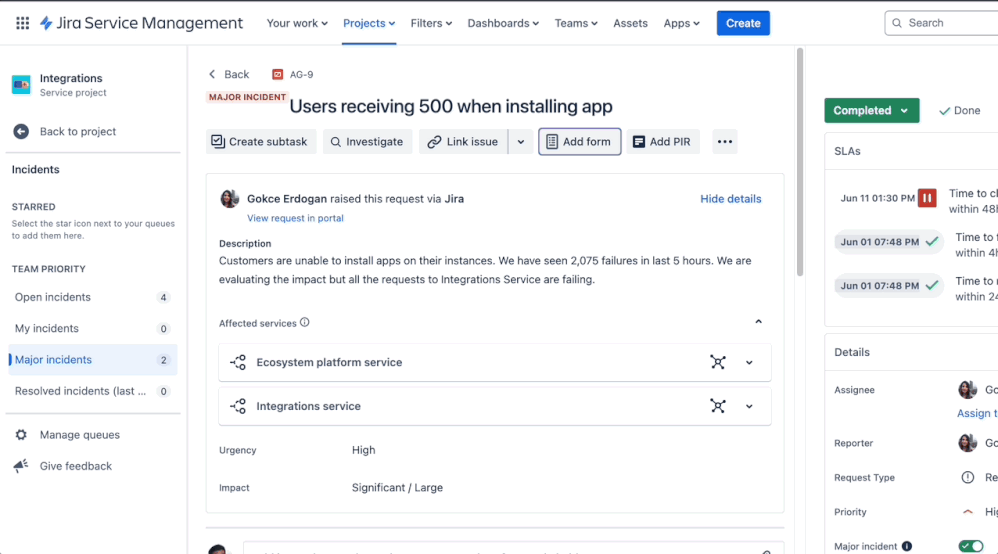Click the Major incident info icon
This screenshot has height=554, width=998.
[x=907, y=546]
